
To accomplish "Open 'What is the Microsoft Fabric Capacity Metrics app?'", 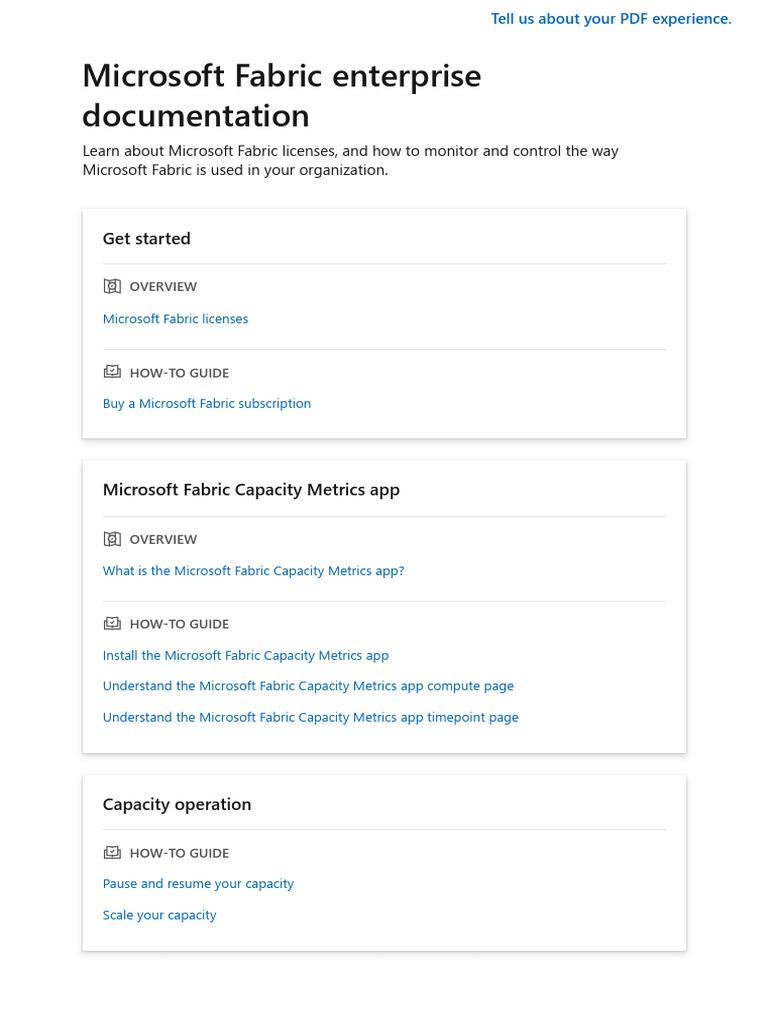I will click(253, 571).
